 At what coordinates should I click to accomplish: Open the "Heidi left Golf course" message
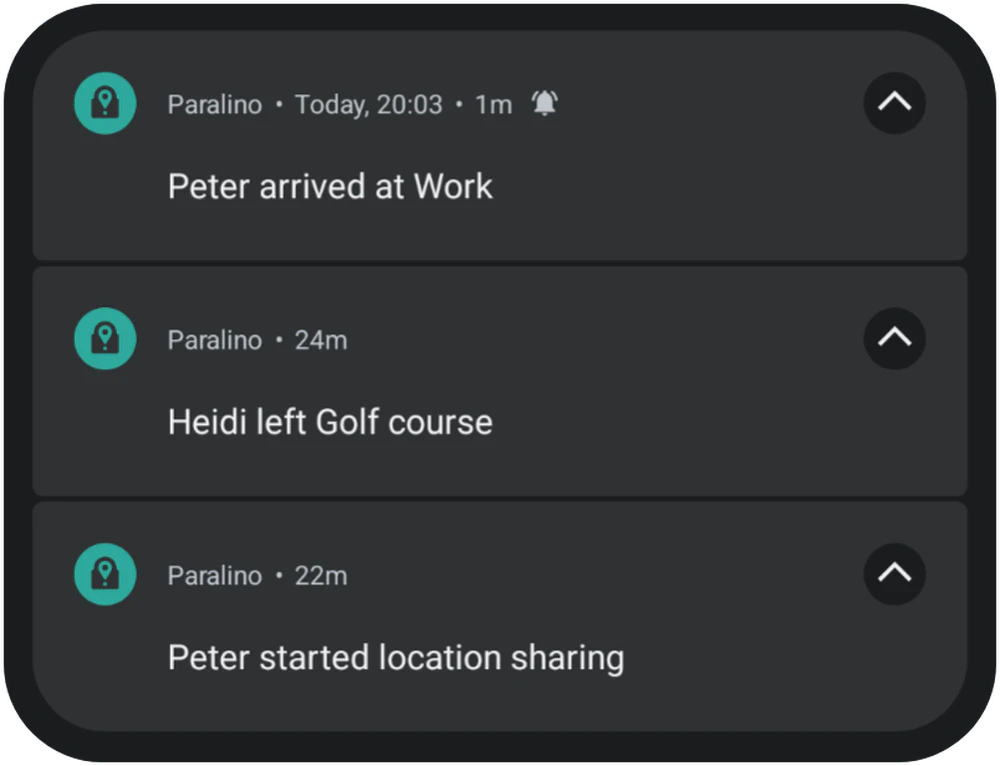[330, 422]
